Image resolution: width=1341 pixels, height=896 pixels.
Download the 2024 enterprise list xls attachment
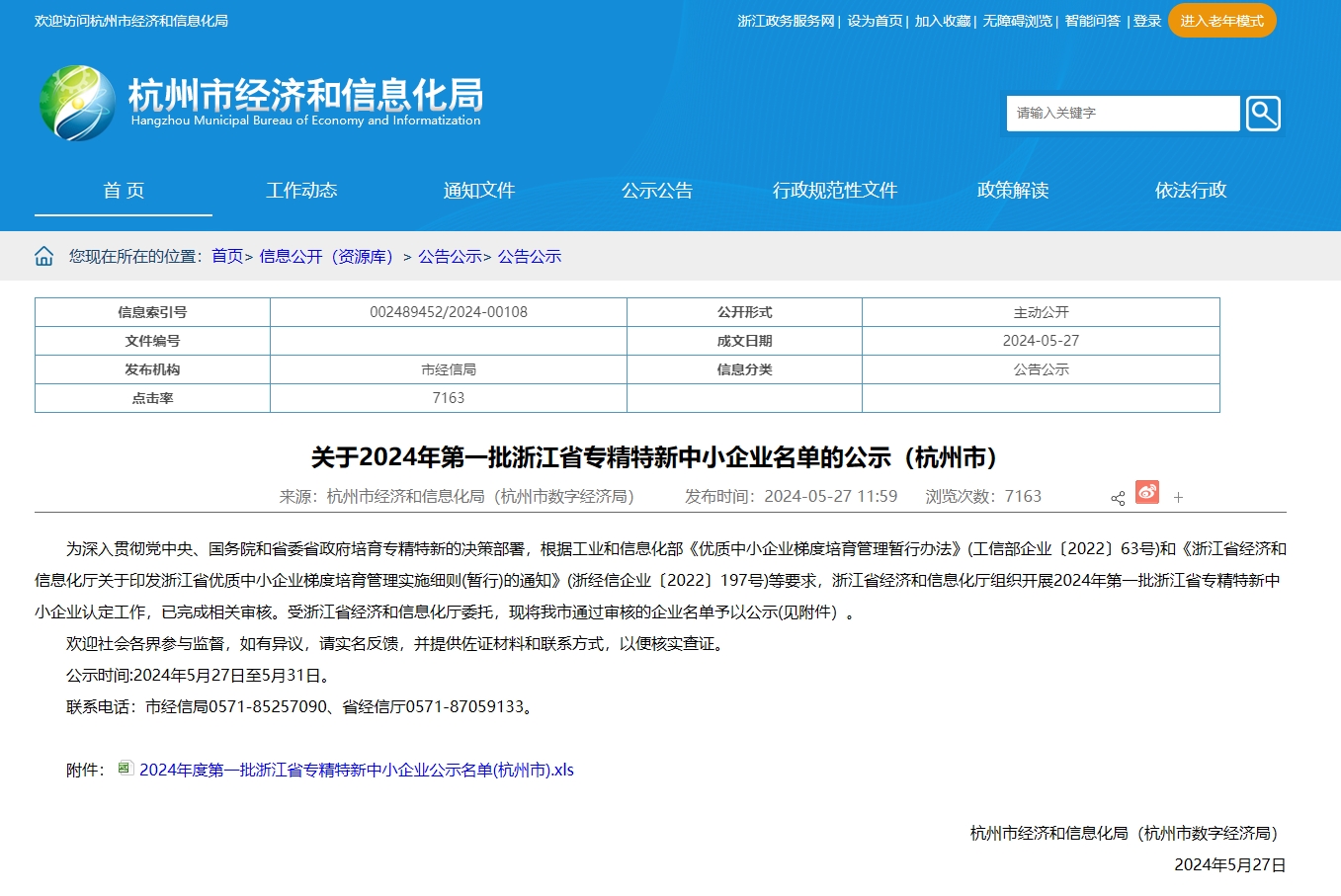pos(356,771)
